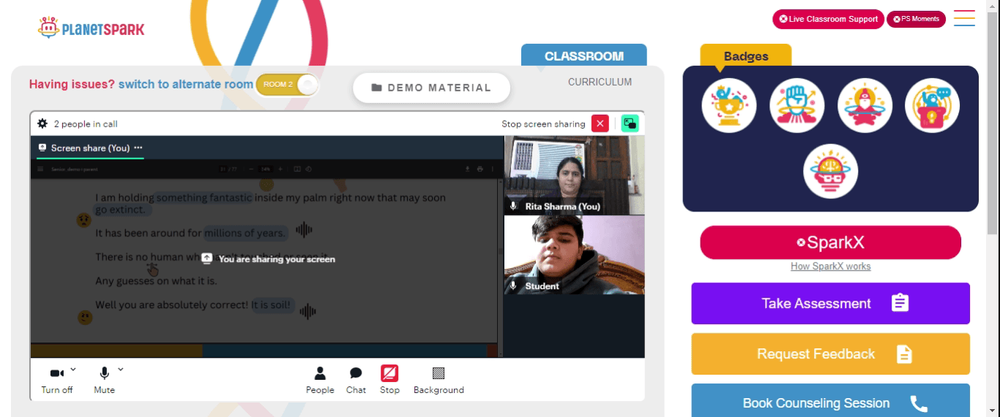The height and width of the screenshot is (417, 1000).
Task: Click the PlanetSpark logo
Action: tap(91, 28)
